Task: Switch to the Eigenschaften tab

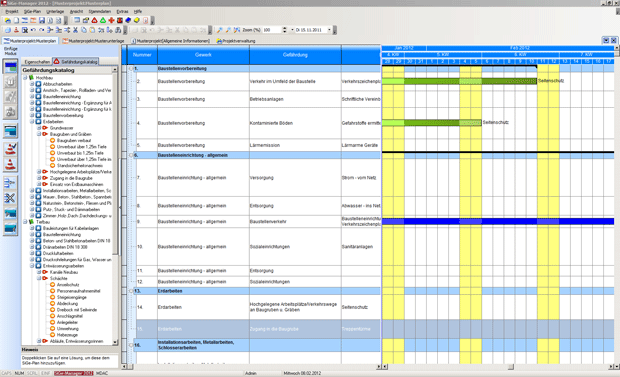Action: click(x=37, y=62)
